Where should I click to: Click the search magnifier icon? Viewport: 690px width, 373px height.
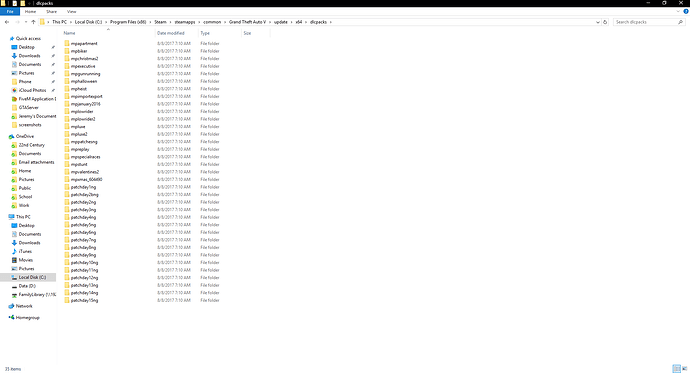coord(680,22)
